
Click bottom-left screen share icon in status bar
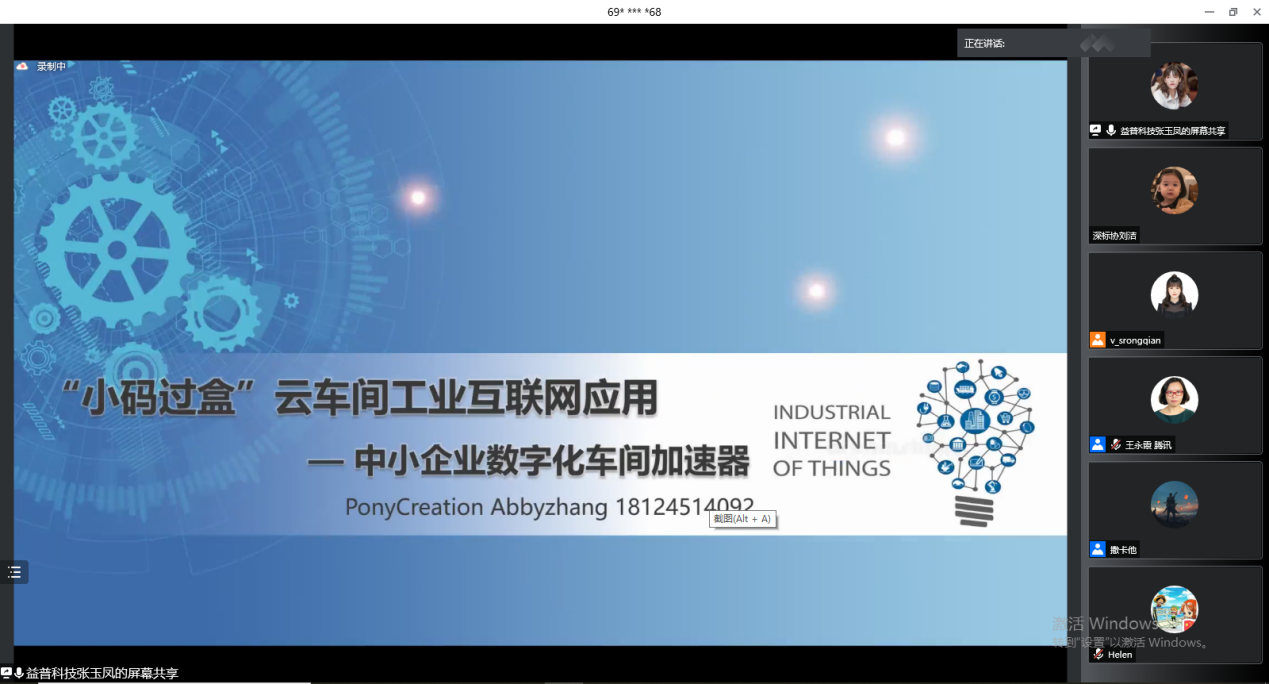(x=6, y=673)
